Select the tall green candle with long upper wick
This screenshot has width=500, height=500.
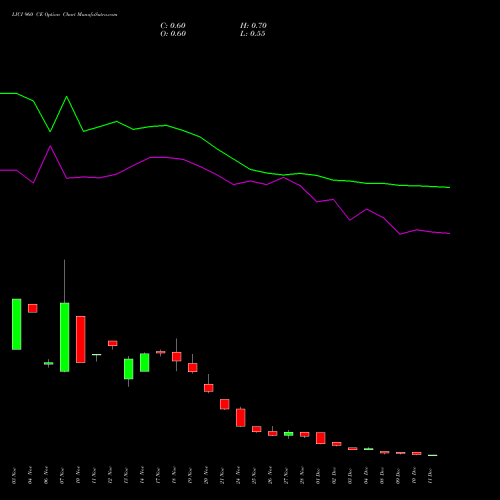[65, 337]
